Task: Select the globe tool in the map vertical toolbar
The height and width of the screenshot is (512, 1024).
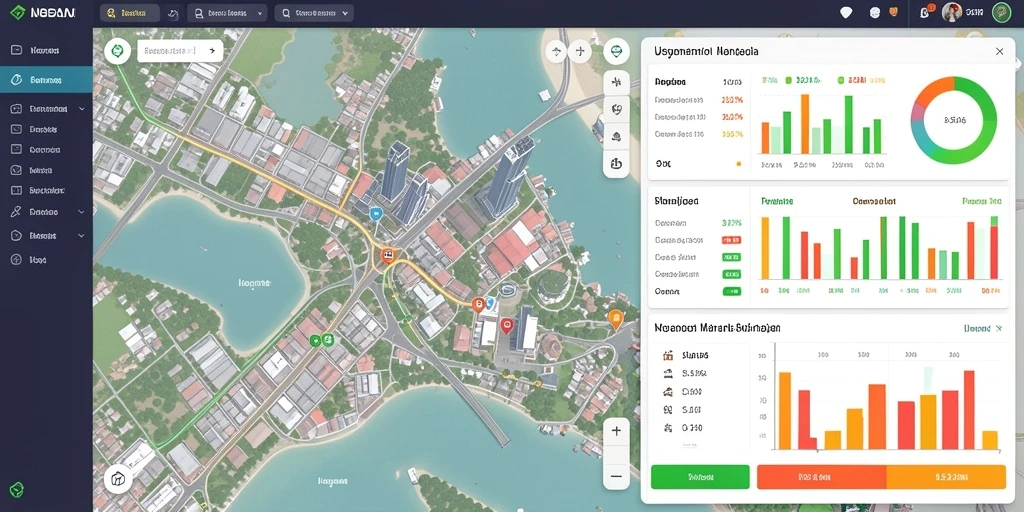Action: point(616,109)
